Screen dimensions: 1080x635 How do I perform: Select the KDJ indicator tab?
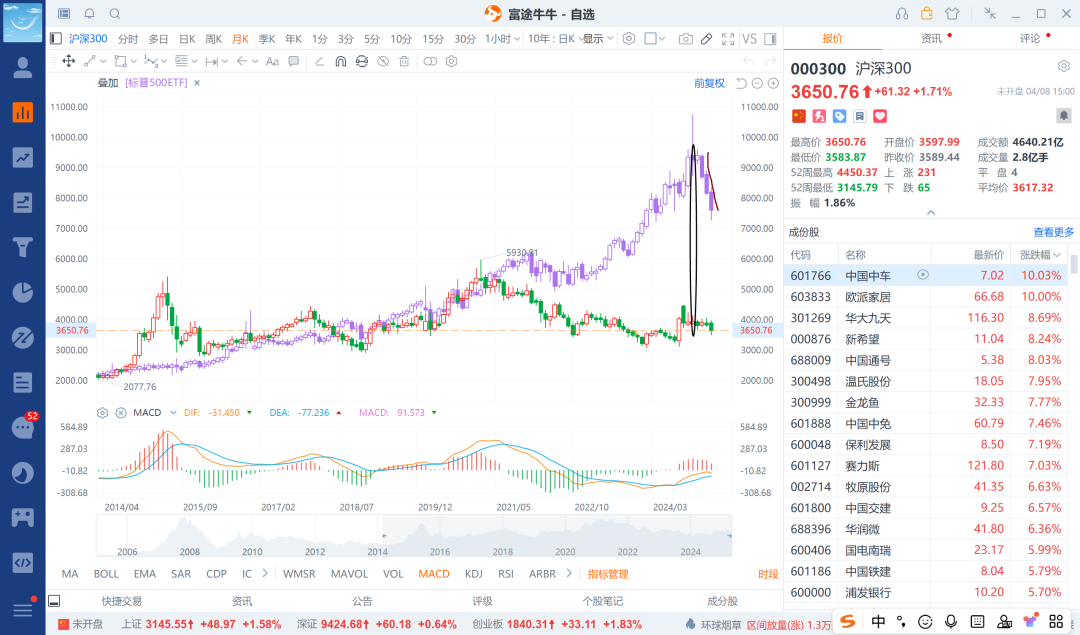coord(474,574)
